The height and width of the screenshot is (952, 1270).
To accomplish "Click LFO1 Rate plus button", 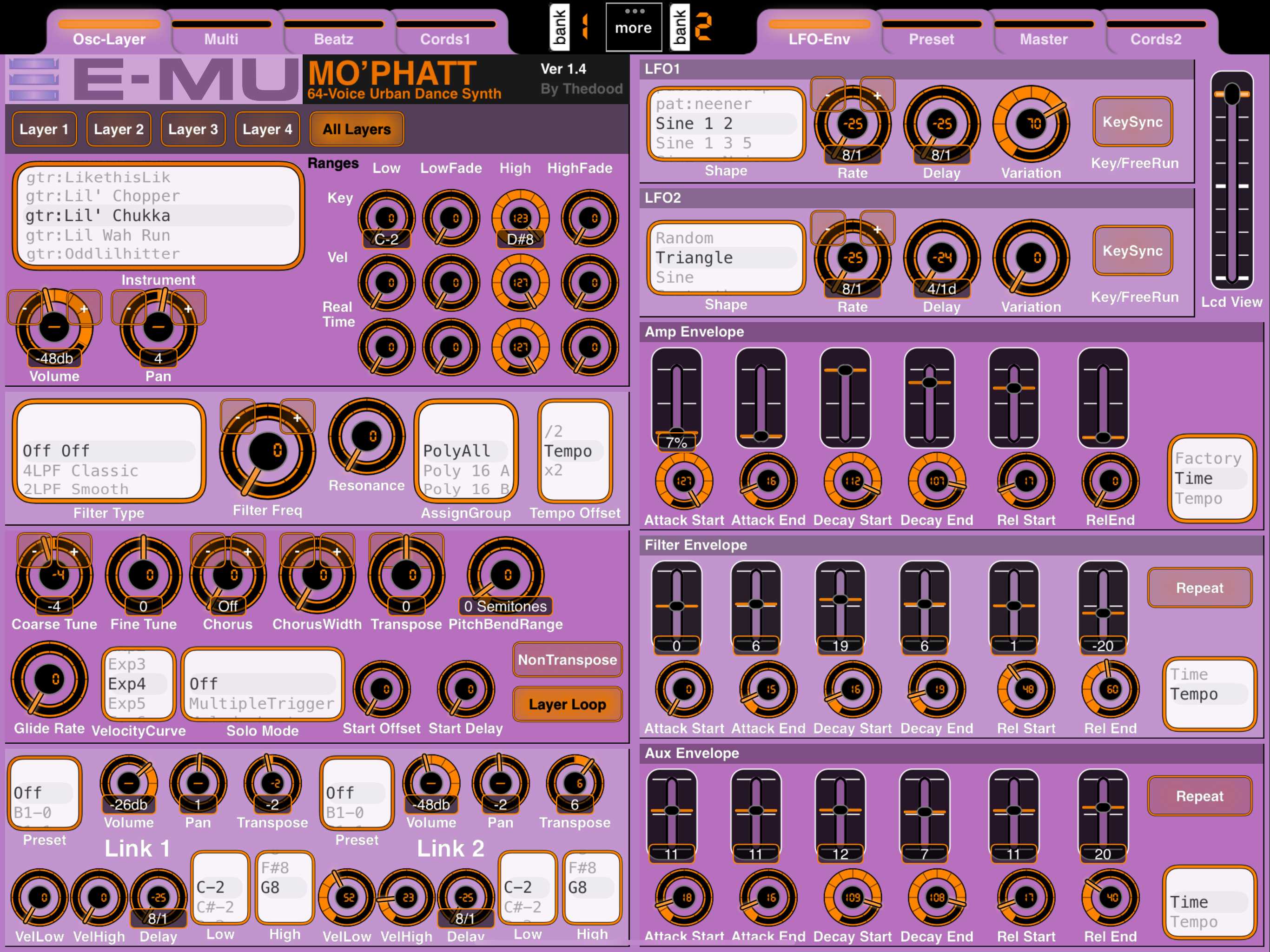I will [x=877, y=94].
